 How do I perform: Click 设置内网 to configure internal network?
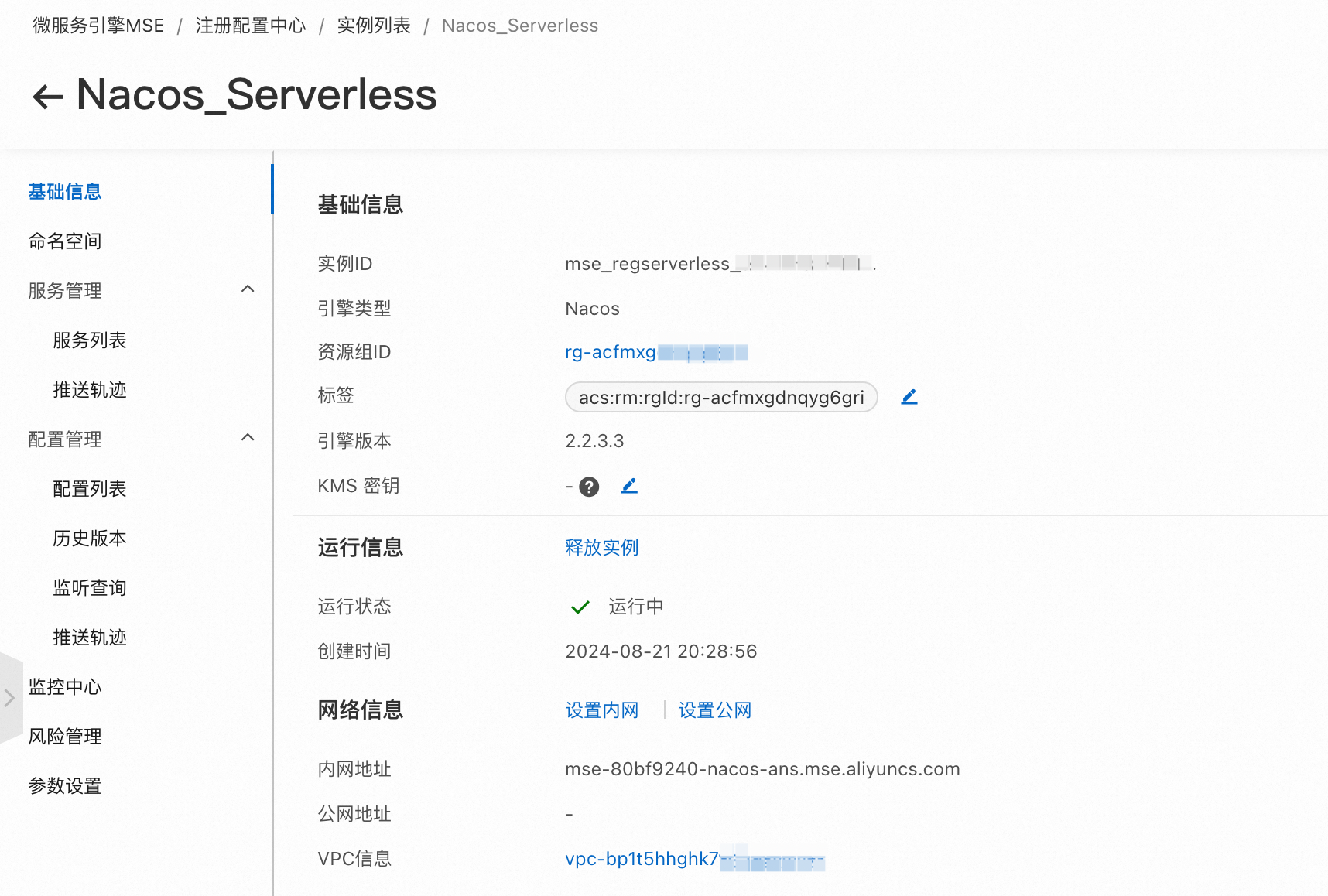pyautogui.click(x=602, y=710)
